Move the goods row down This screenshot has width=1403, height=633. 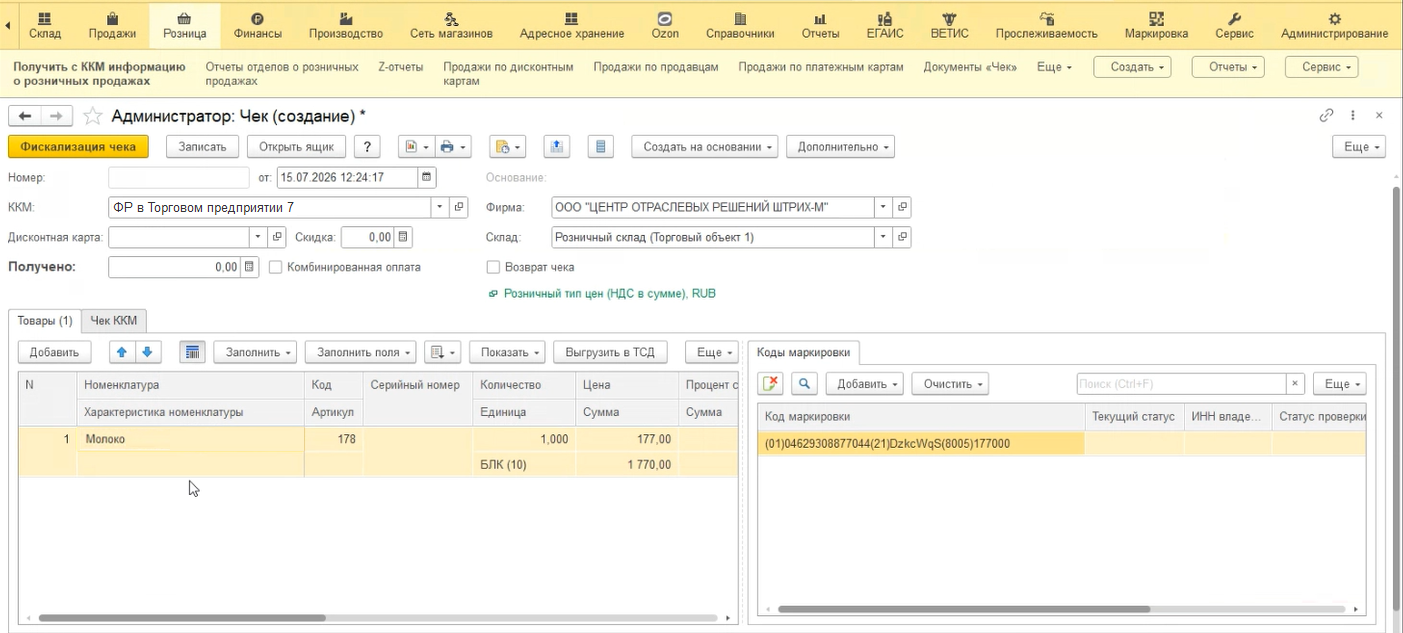(147, 352)
